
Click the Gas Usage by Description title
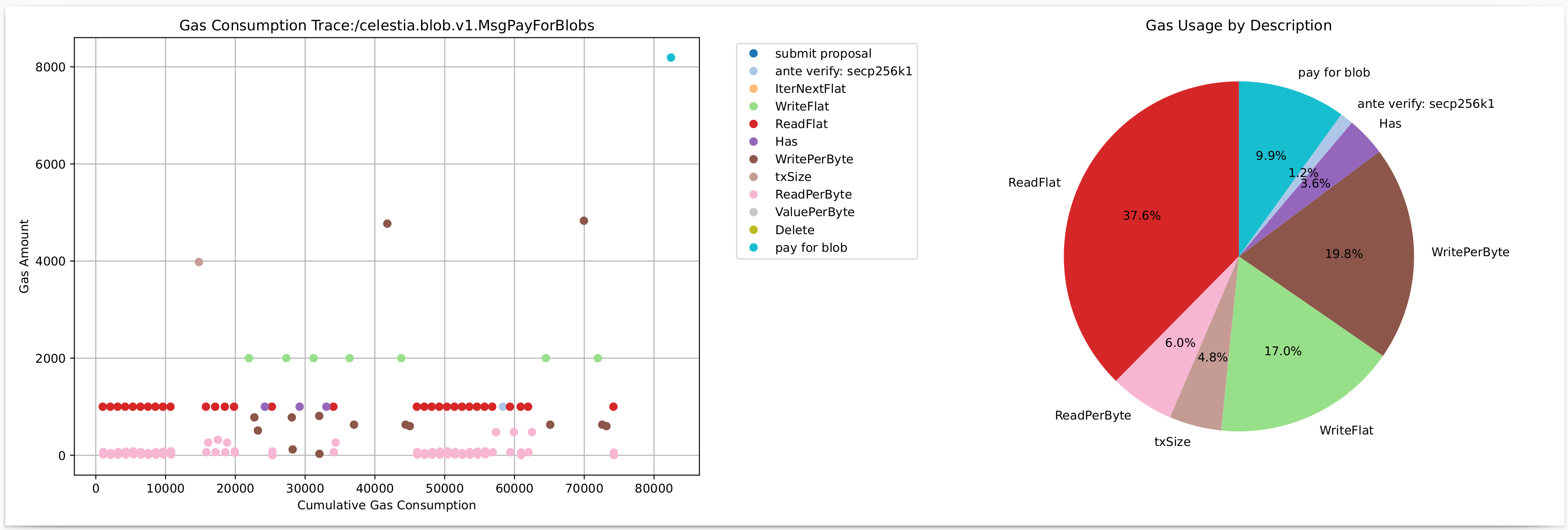(x=1238, y=26)
